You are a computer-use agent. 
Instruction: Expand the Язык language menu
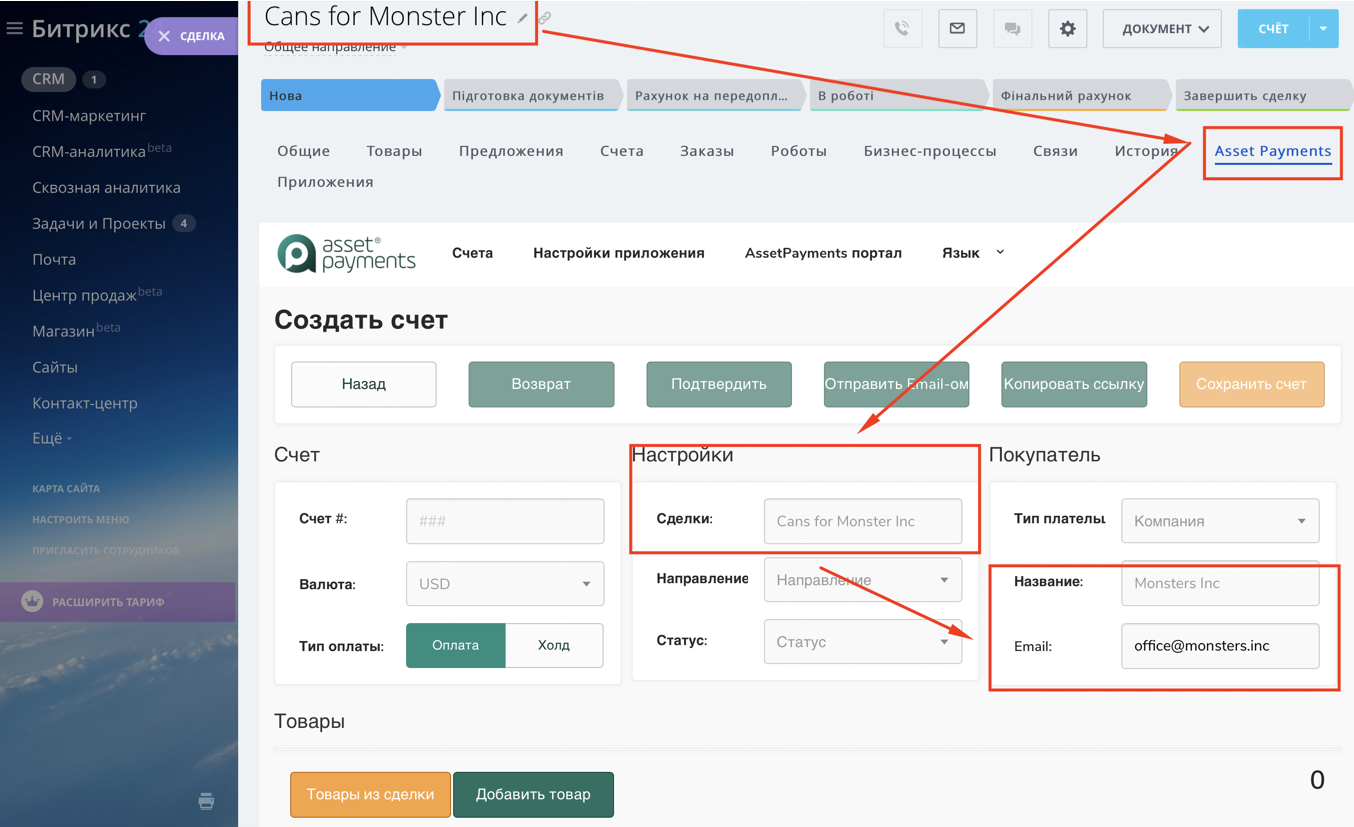(x=973, y=253)
